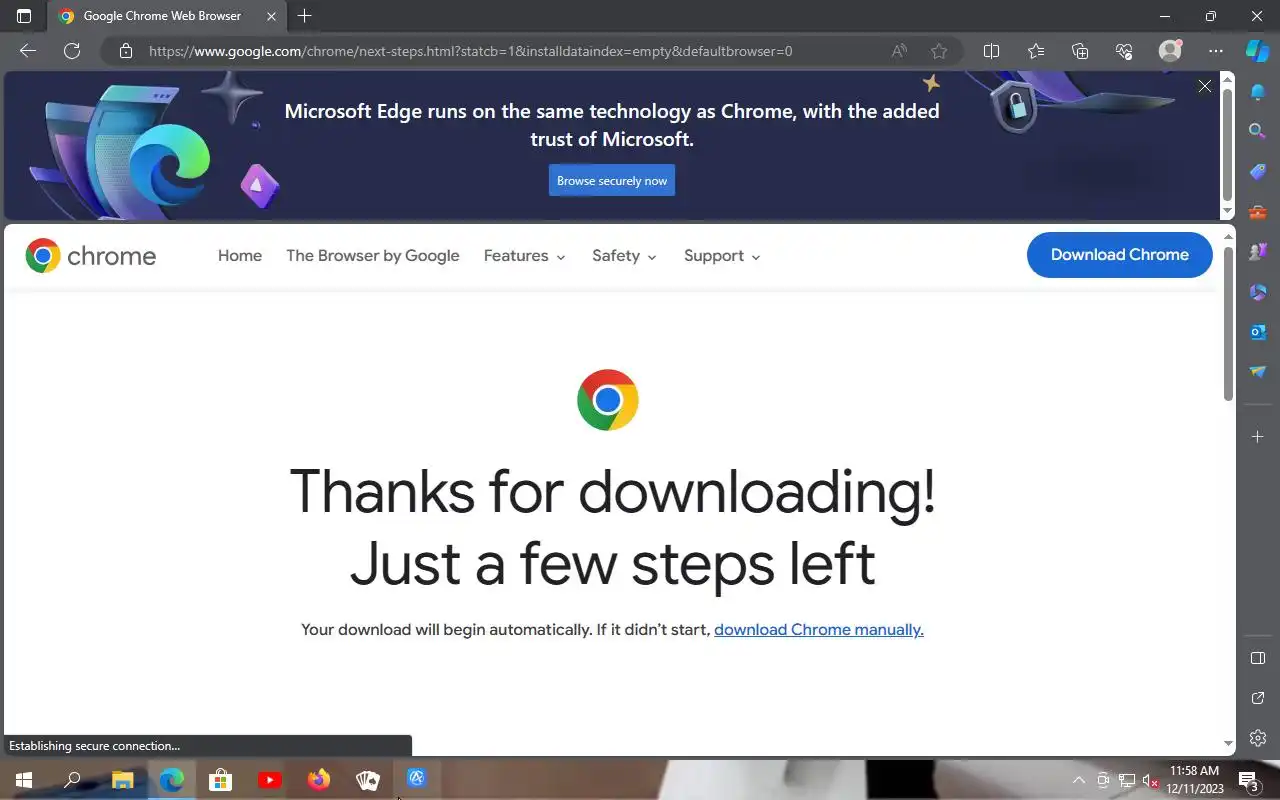Click the Download Chrome button
The image size is (1280, 800).
tap(1120, 255)
